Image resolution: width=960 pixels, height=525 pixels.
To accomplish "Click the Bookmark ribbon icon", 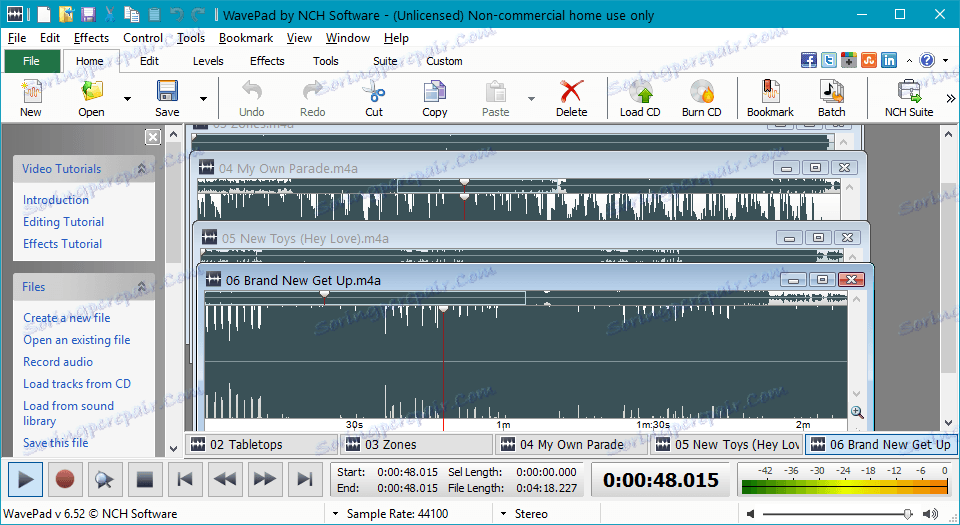I will tap(770, 92).
